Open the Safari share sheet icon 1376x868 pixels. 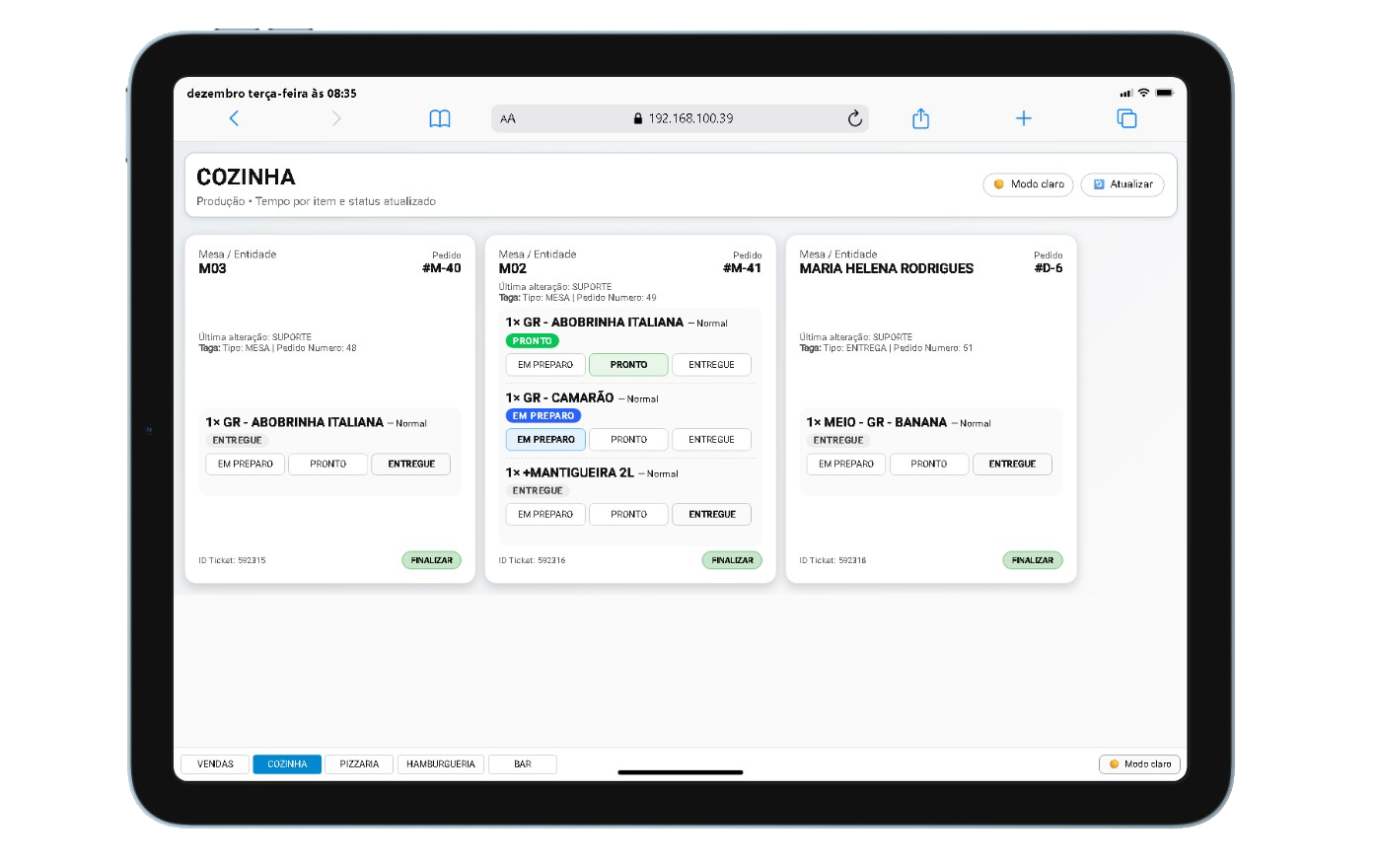[920, 118]
